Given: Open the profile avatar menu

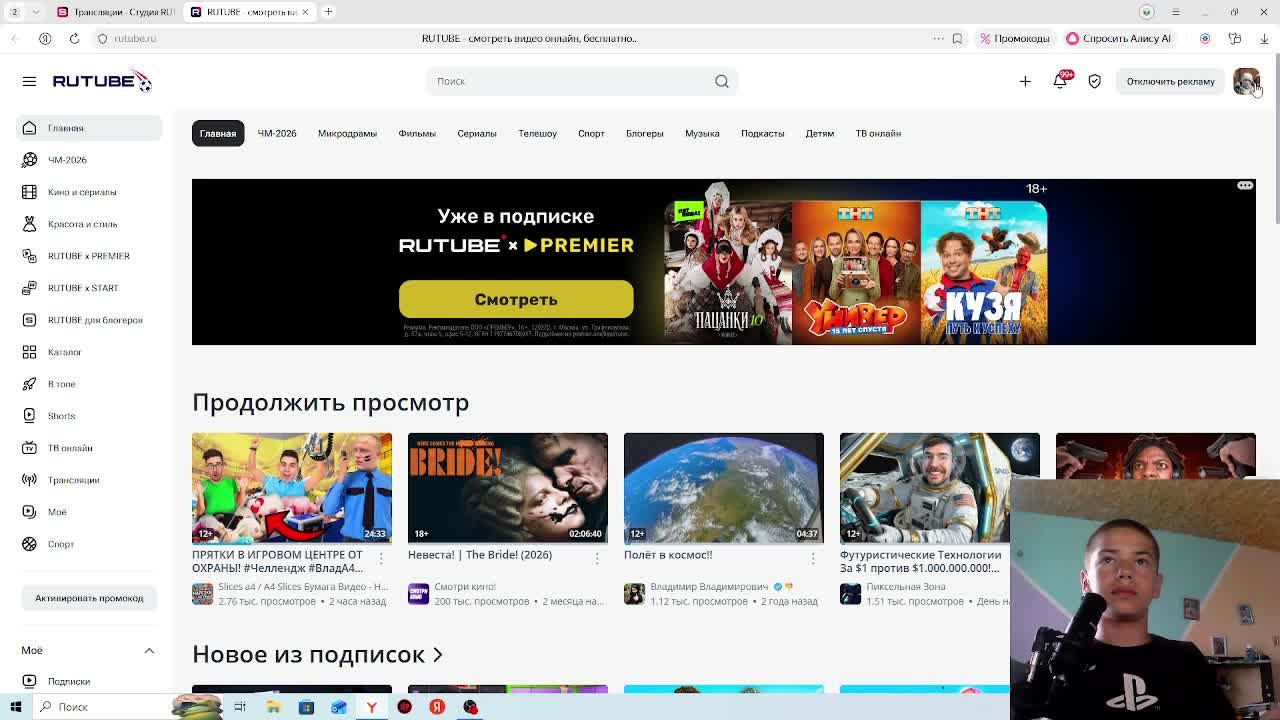Looking at the screenshot, I should click(1246, 81).
